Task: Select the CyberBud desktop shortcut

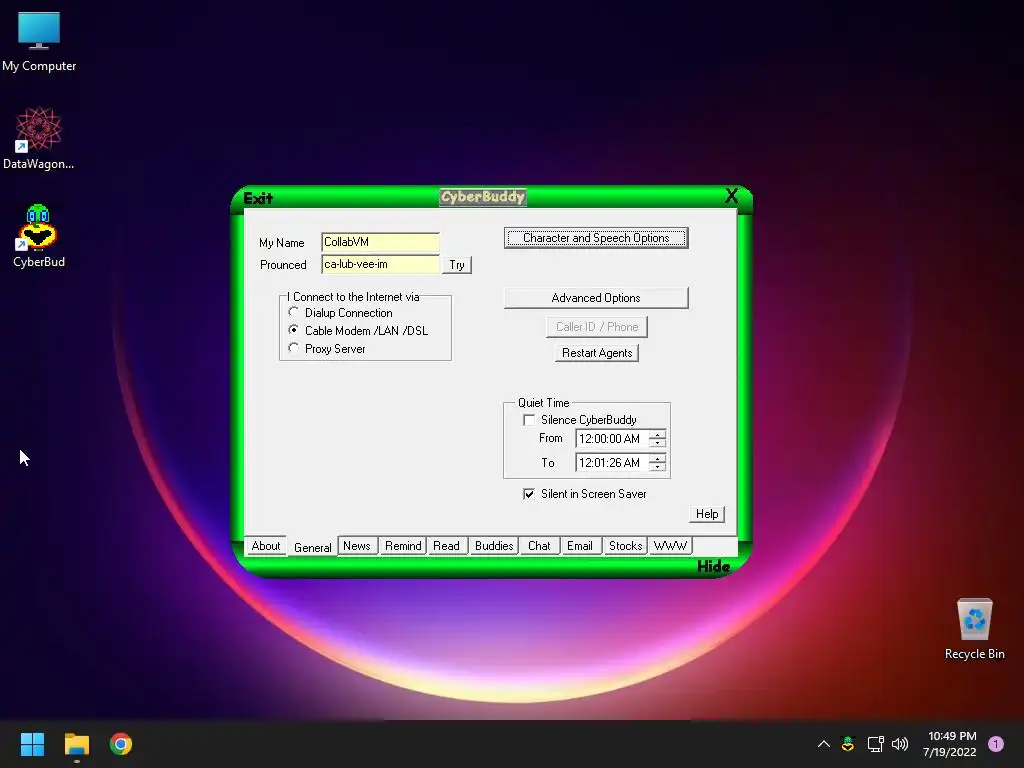Action: pos(39,236)
